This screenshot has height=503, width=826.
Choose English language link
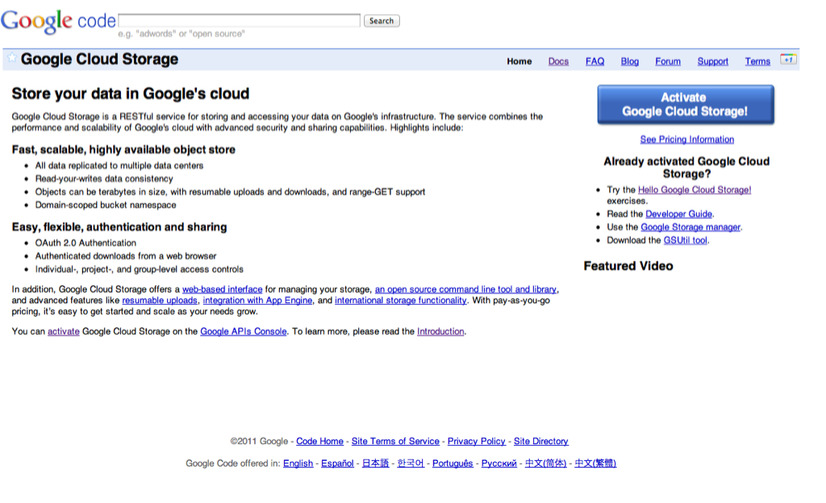coord(298,463)
